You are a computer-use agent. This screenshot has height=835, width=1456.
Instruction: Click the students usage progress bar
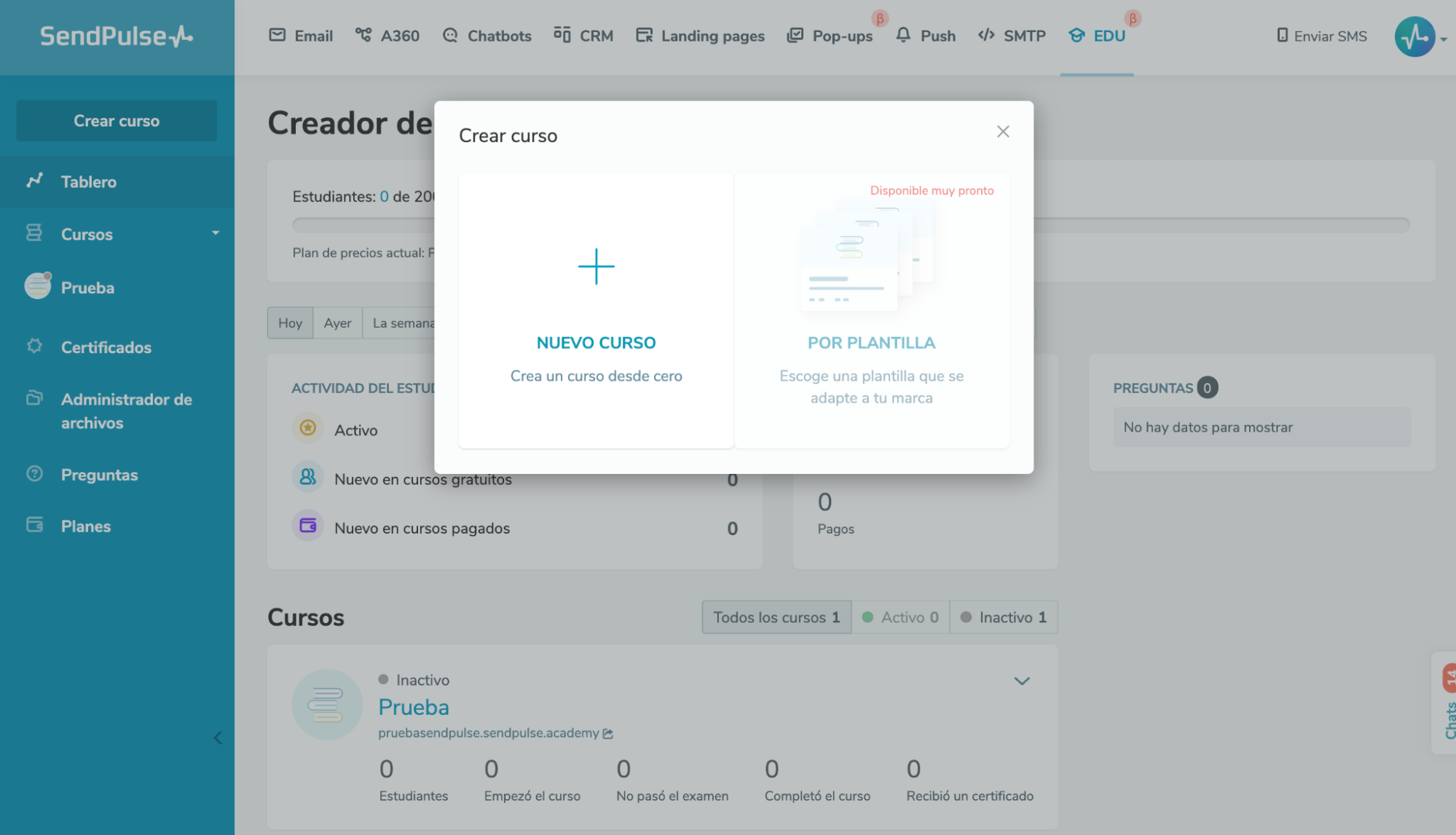pyautogui.click(x=851, y=225)
